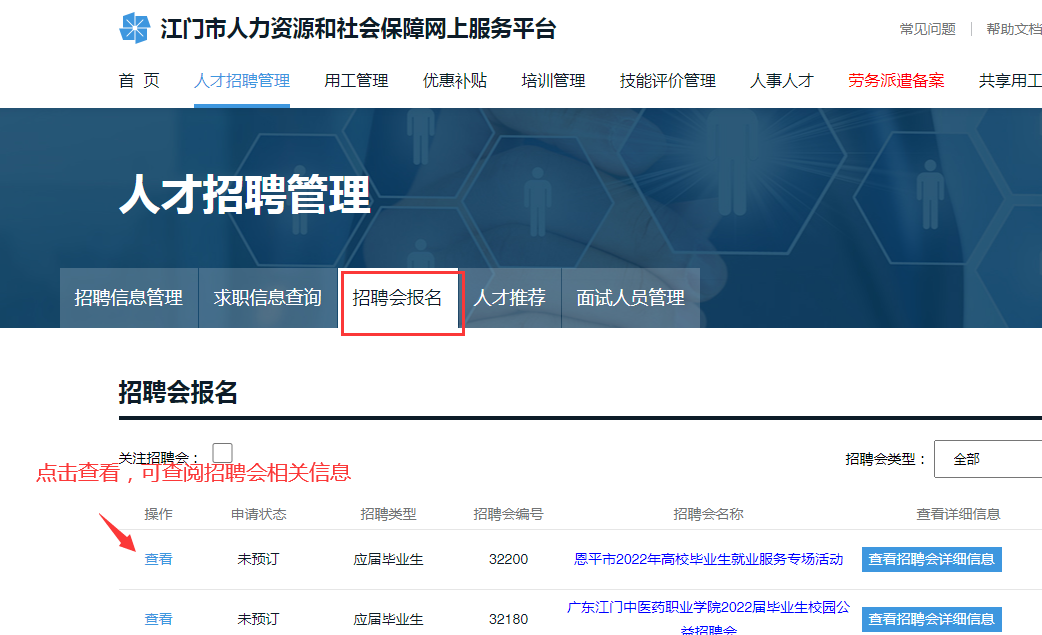Open the 人才推荐 tab
Image resolution: width=1042 pixels, height=635 pixels.
tap(510, 298)
